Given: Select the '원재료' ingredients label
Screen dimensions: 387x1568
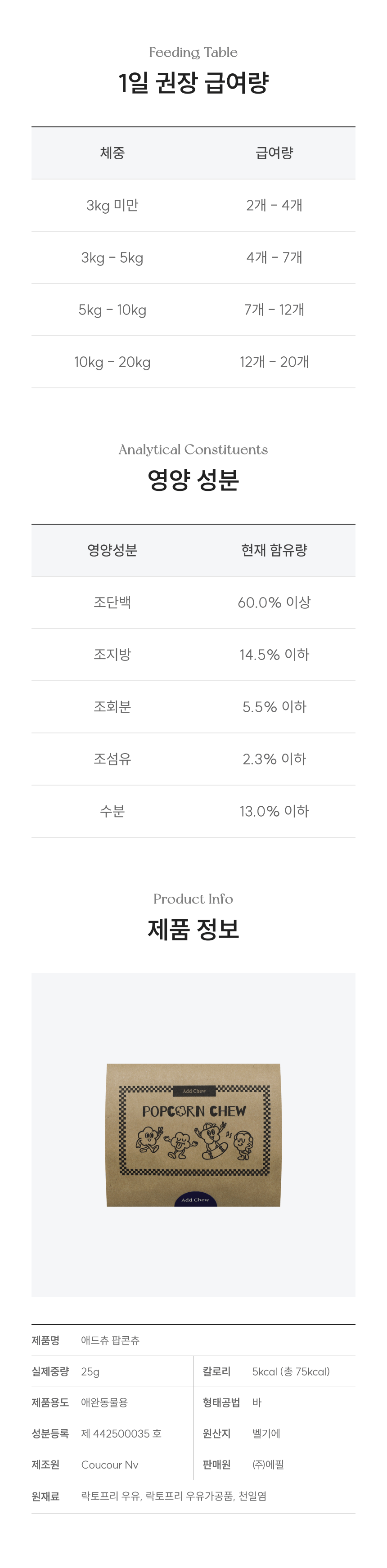Looking at the screenshot, I should (45, 1496).
